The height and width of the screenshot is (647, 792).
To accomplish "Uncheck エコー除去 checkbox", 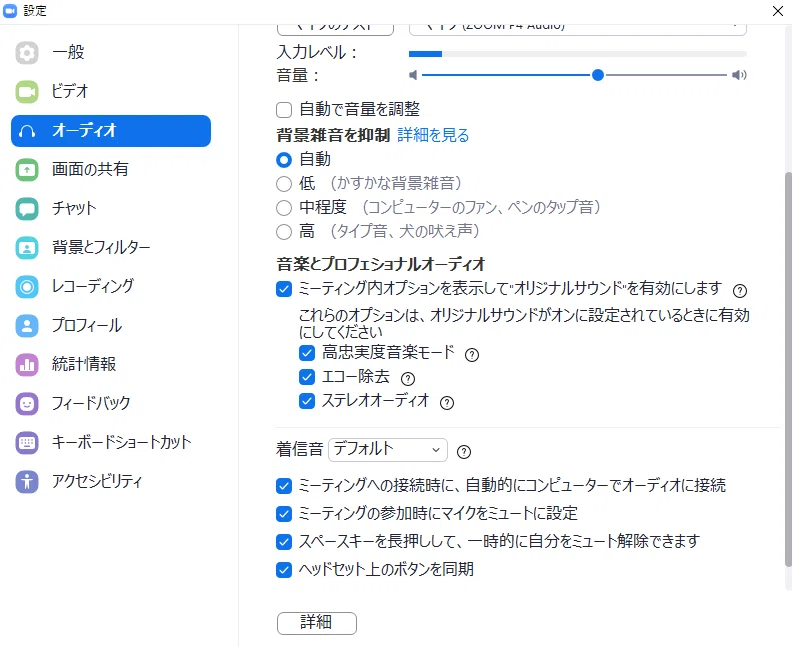I will point(307,377).
